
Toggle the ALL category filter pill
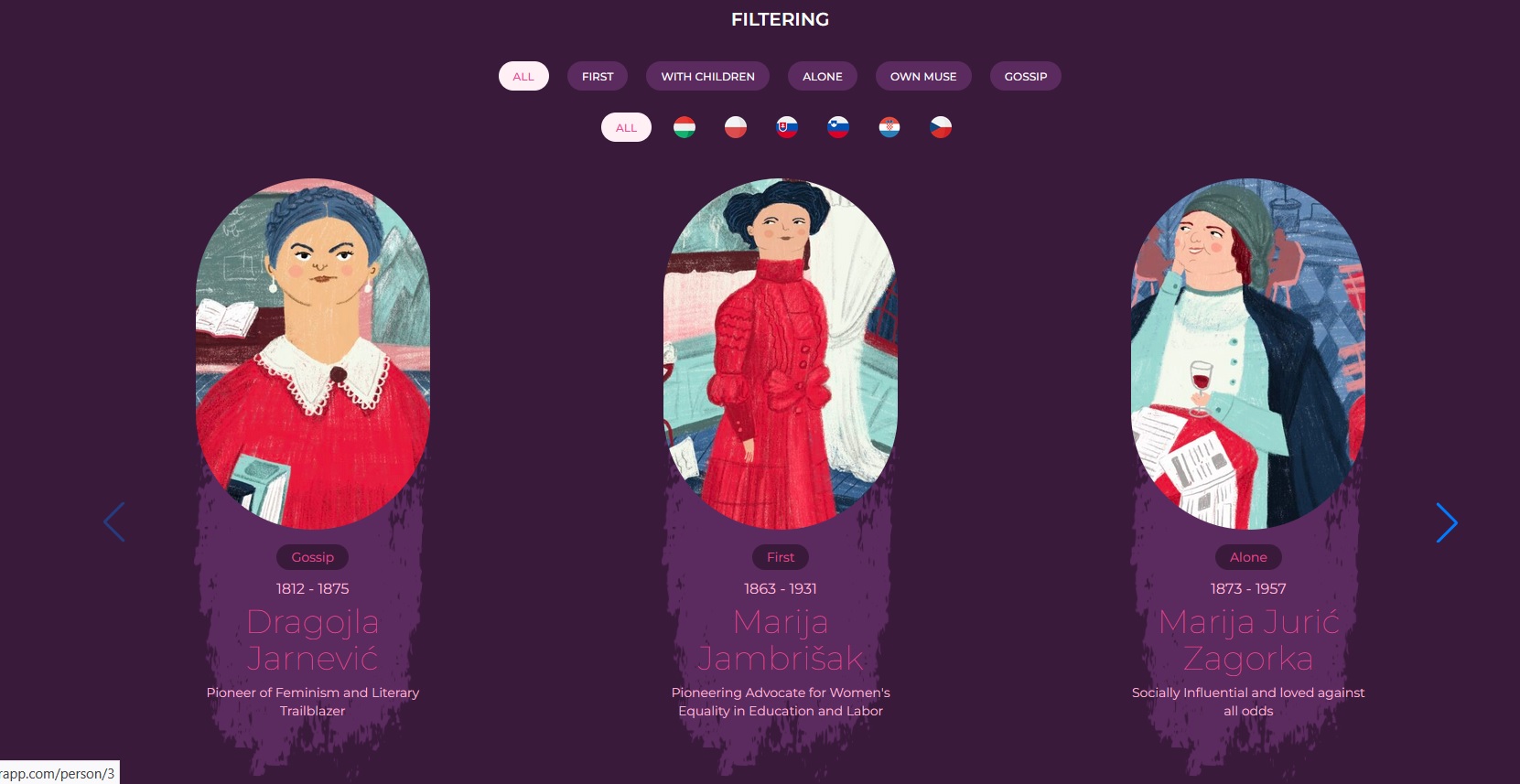(523, 76)
